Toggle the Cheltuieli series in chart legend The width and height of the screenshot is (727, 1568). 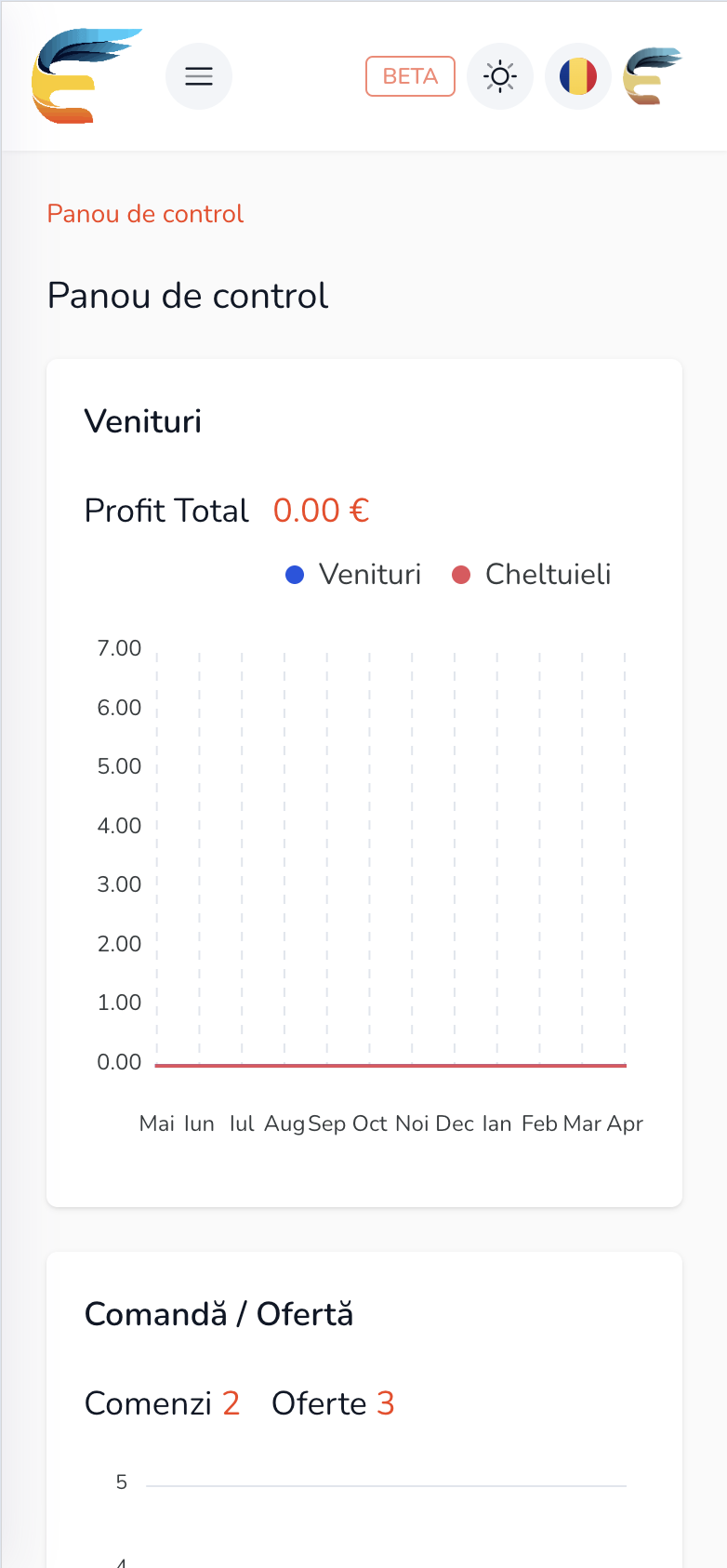point(548,574)
